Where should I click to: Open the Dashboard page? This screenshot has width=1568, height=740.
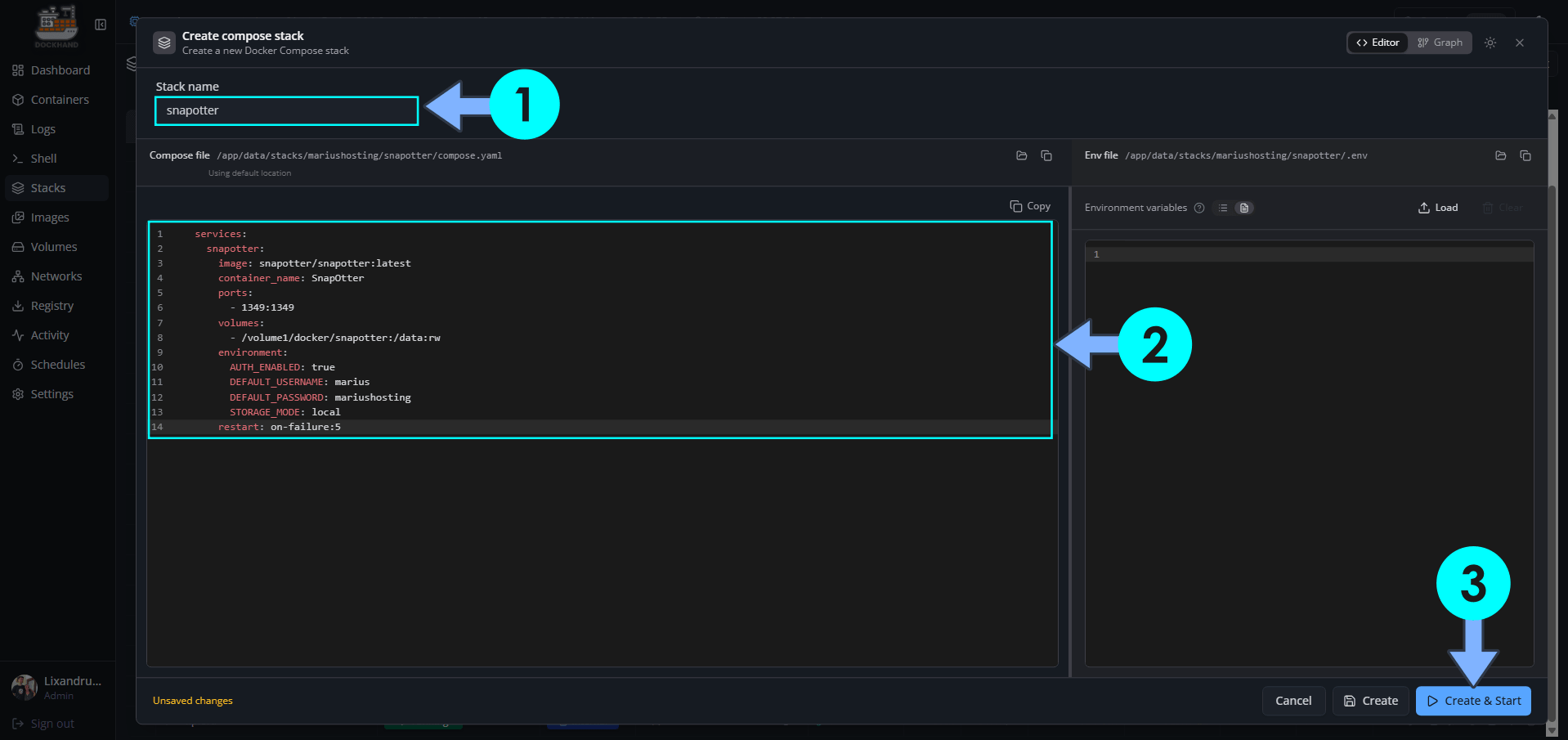tap(56, 70)
